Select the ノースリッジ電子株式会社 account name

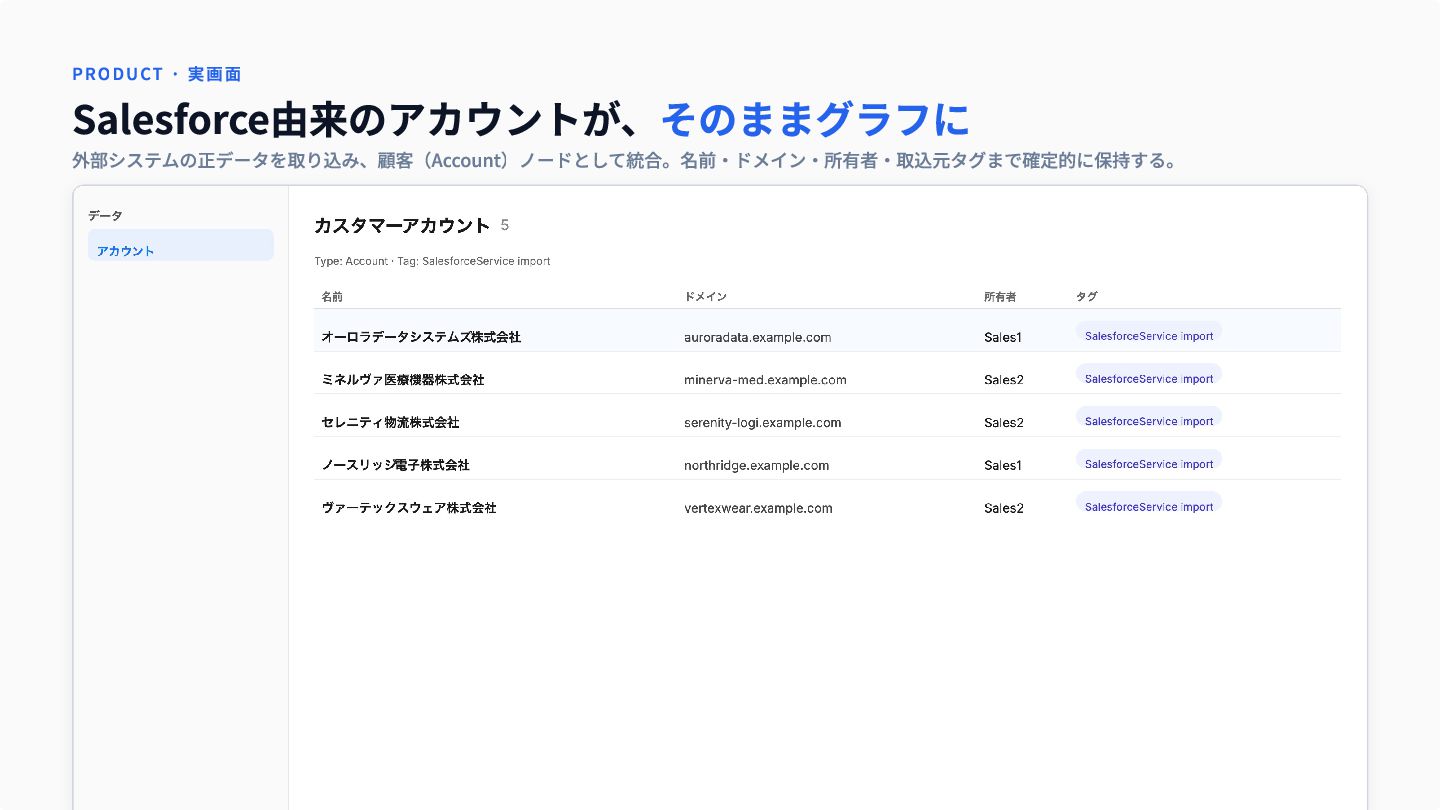(x=395, y=465)
